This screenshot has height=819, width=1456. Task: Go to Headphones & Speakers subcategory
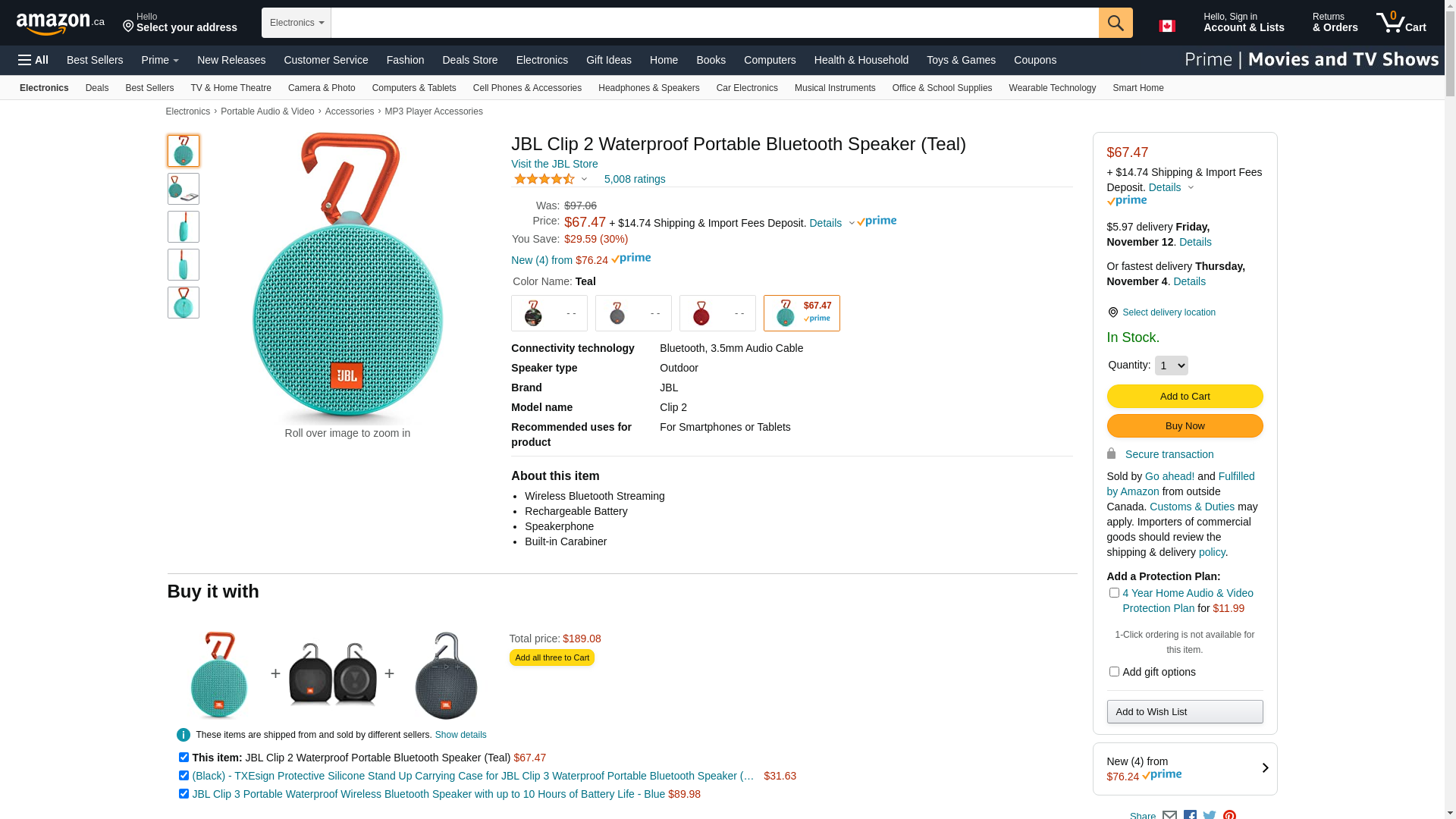pos(648,88)
